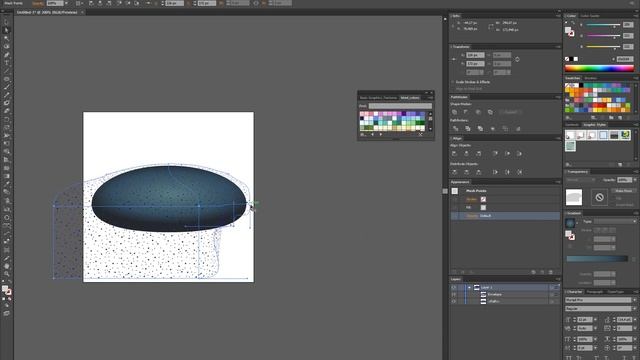Image resolution: width=640 pixels, height=360 pixels.
Task: Select the Line Segment tool
Action: point(6,71)
